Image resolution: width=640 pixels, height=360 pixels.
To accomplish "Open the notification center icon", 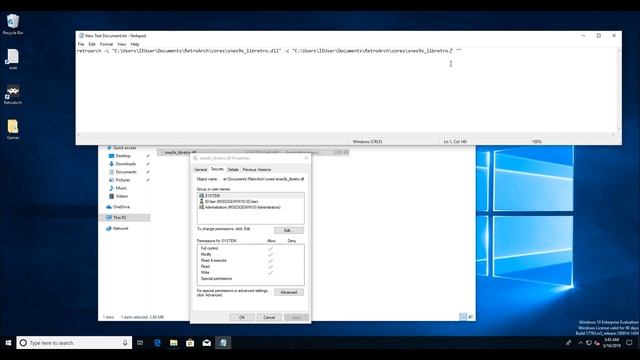I will click(629, 343).
